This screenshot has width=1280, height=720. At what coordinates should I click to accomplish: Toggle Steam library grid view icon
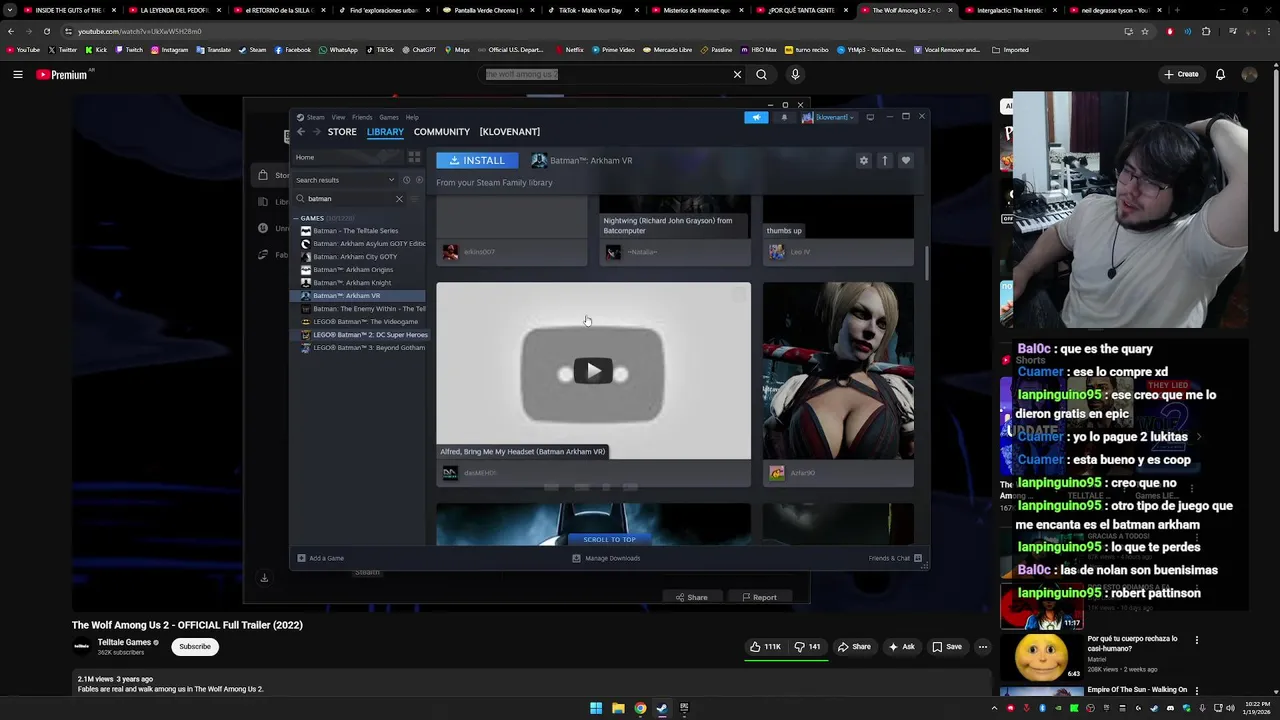pyautogui.click(x=414, y=157)
